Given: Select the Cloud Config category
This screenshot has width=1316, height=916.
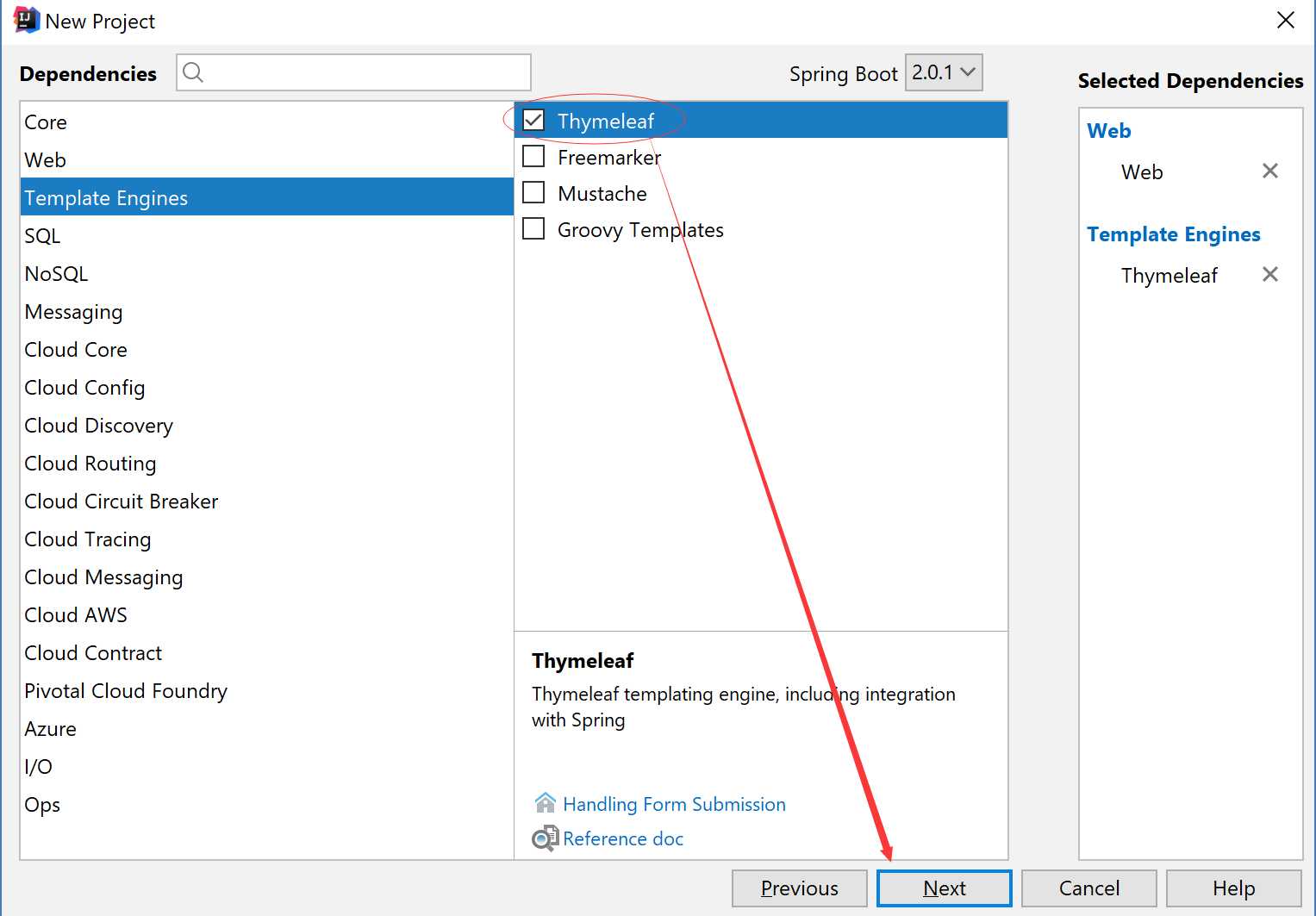Looking at the screenshot, I should click(266, 387).
